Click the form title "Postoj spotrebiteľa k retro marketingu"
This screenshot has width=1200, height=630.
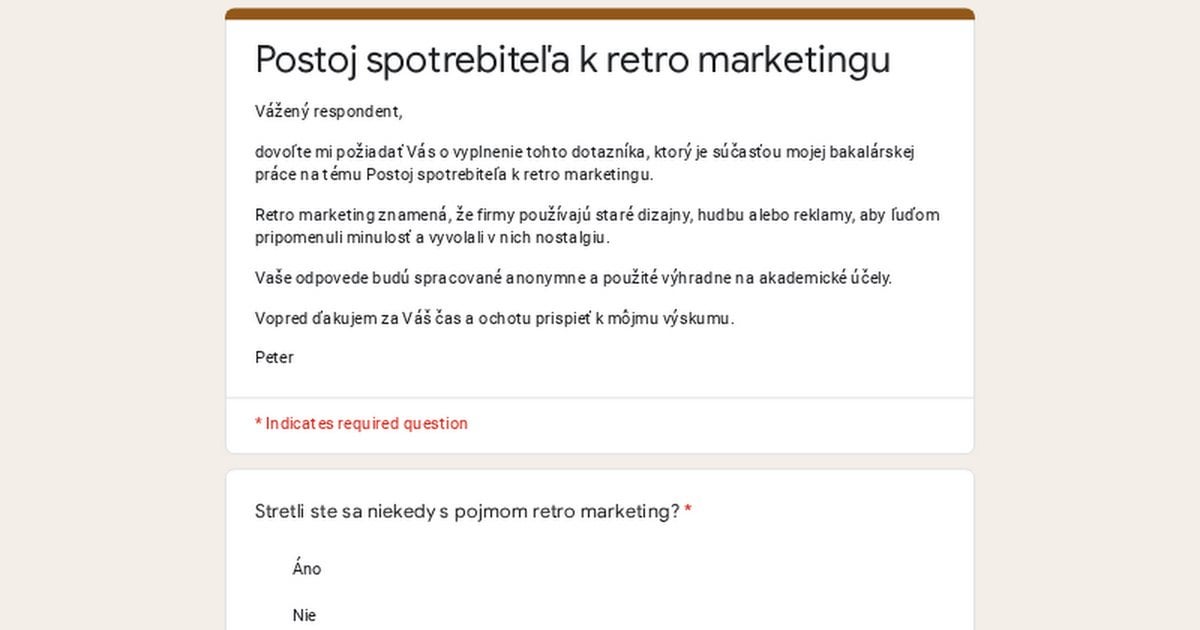tap(573, 59)
